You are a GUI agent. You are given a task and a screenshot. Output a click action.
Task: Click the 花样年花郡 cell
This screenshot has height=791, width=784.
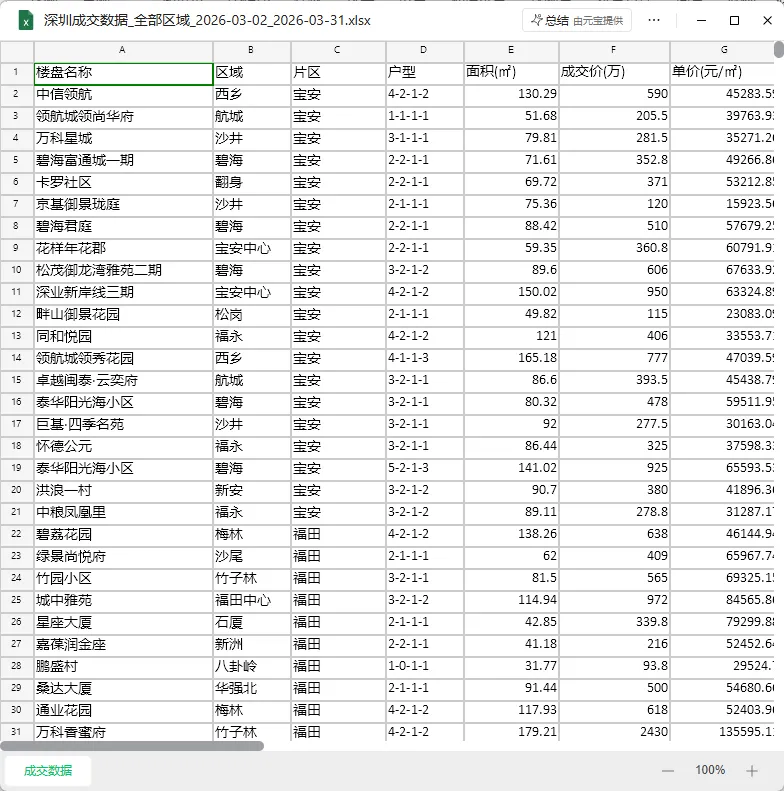(x=123, y=248)
